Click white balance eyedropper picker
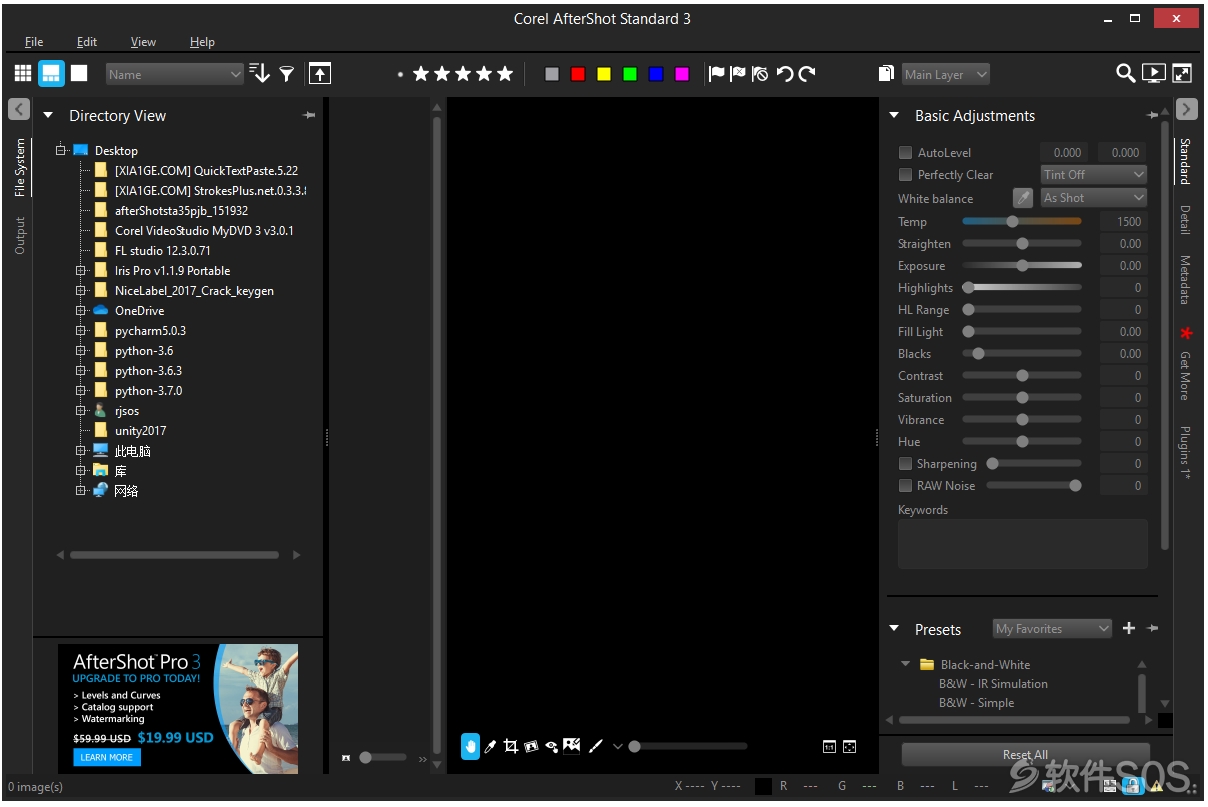This screenshot has height=807, width=1208. click(x=1023, y=198)
